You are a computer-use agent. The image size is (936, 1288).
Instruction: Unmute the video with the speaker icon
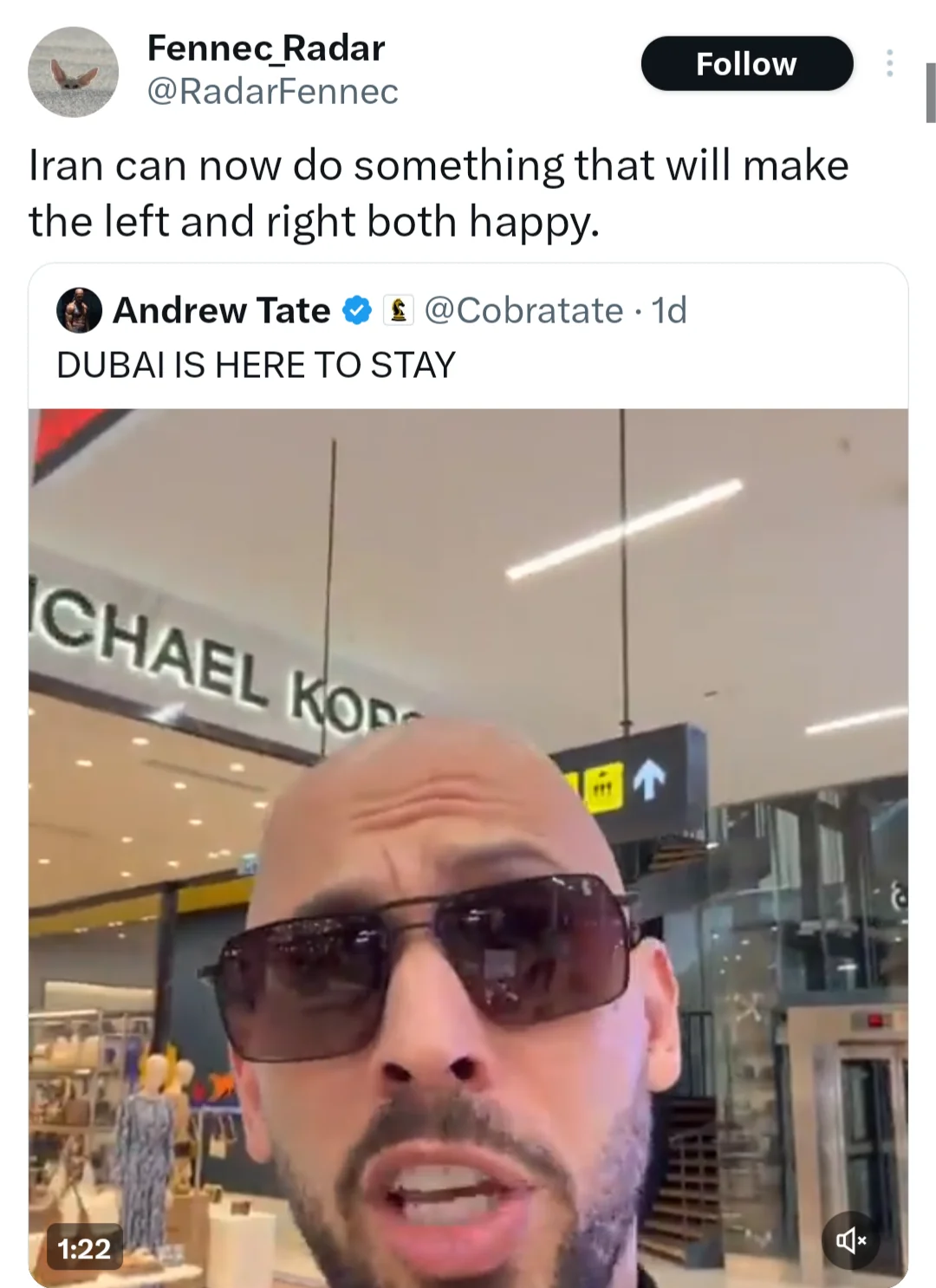(x=851, y=1240)
